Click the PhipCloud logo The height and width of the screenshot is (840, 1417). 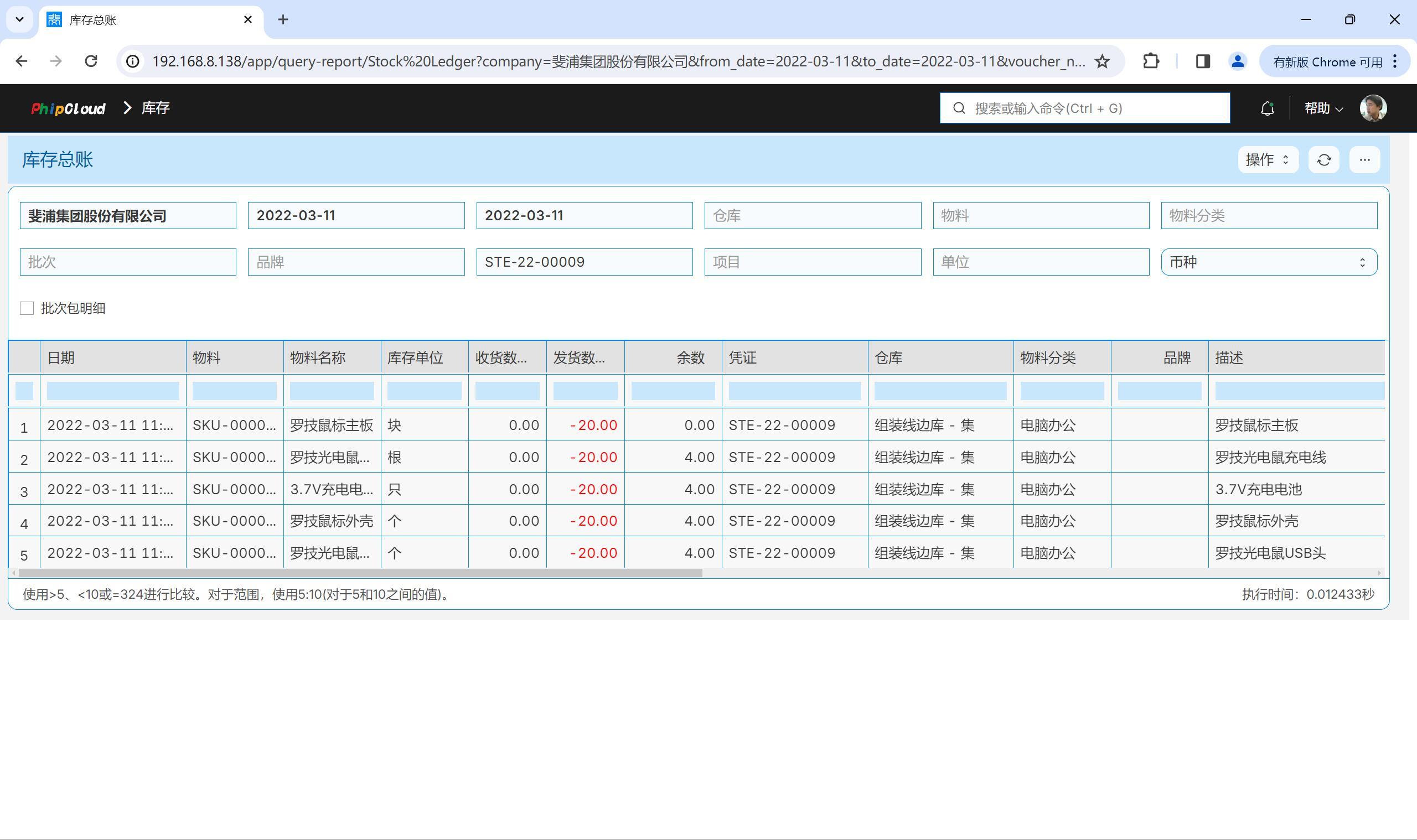[x=68, y=108]
